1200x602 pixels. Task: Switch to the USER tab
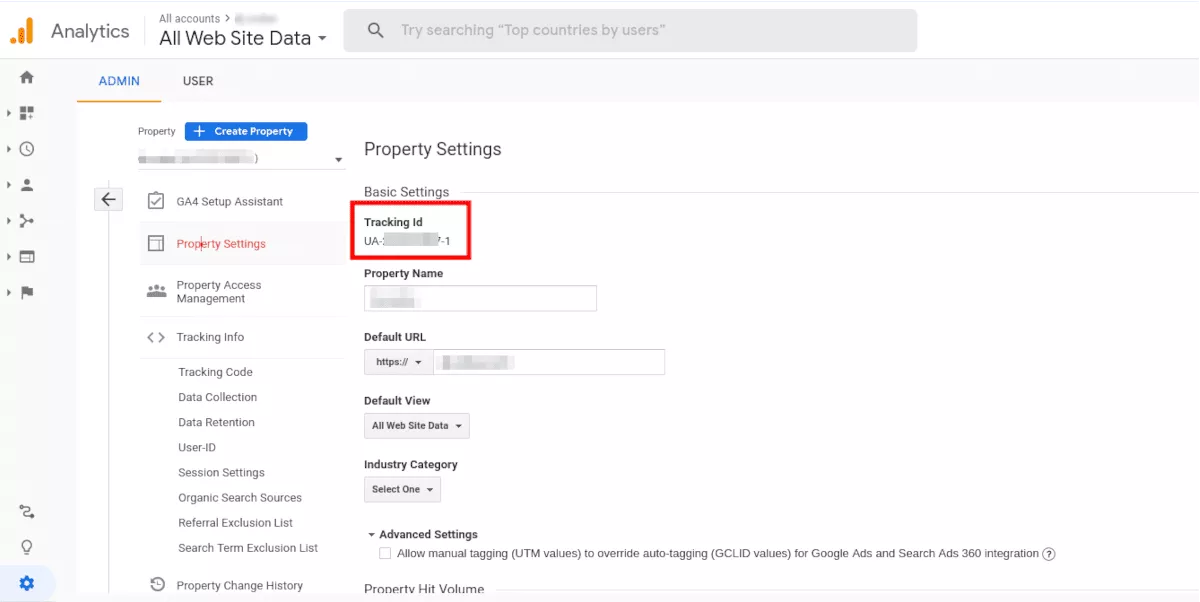click(x=198, y=81)
